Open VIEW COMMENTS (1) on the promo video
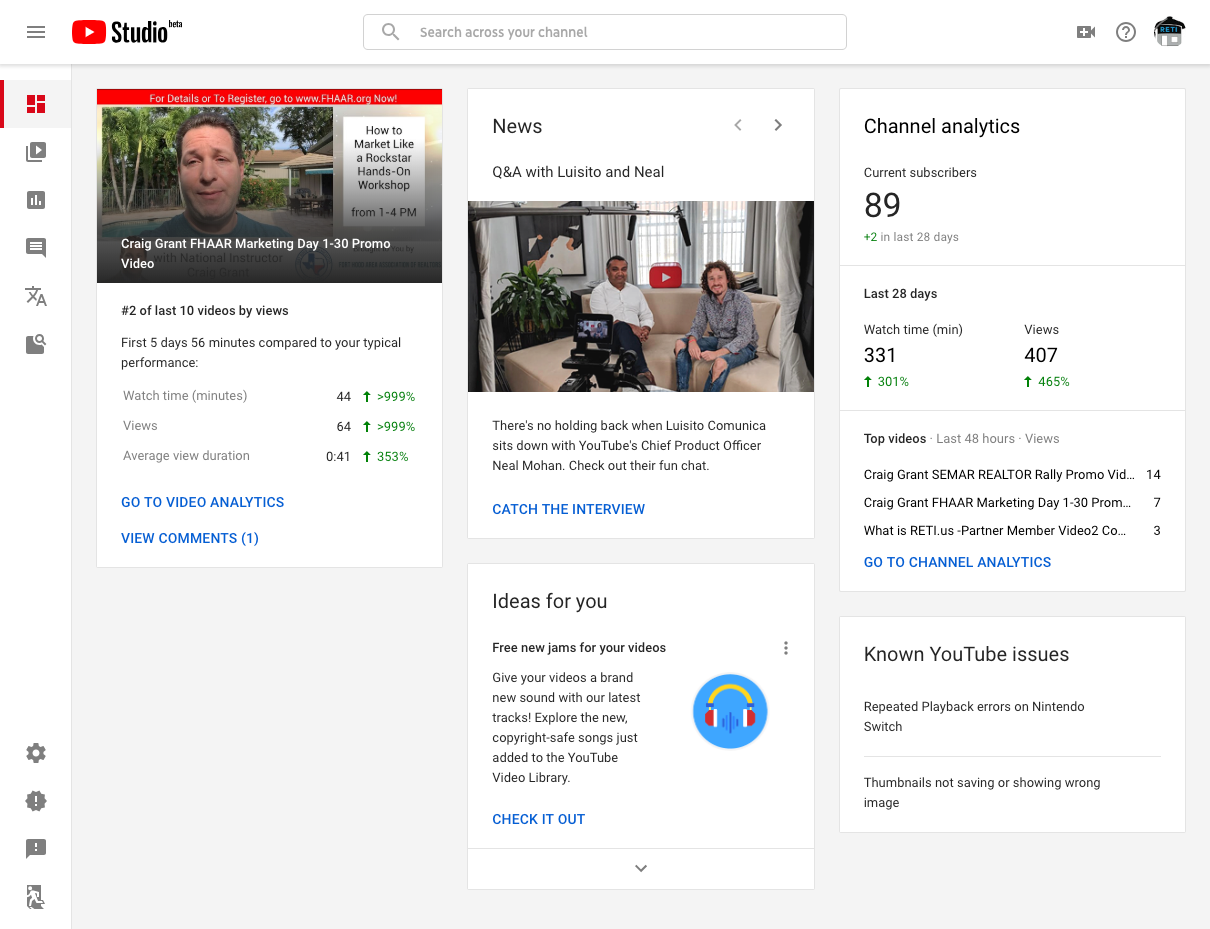The image size is (1210, 929). pyautogui.click(x=189, y=538)
